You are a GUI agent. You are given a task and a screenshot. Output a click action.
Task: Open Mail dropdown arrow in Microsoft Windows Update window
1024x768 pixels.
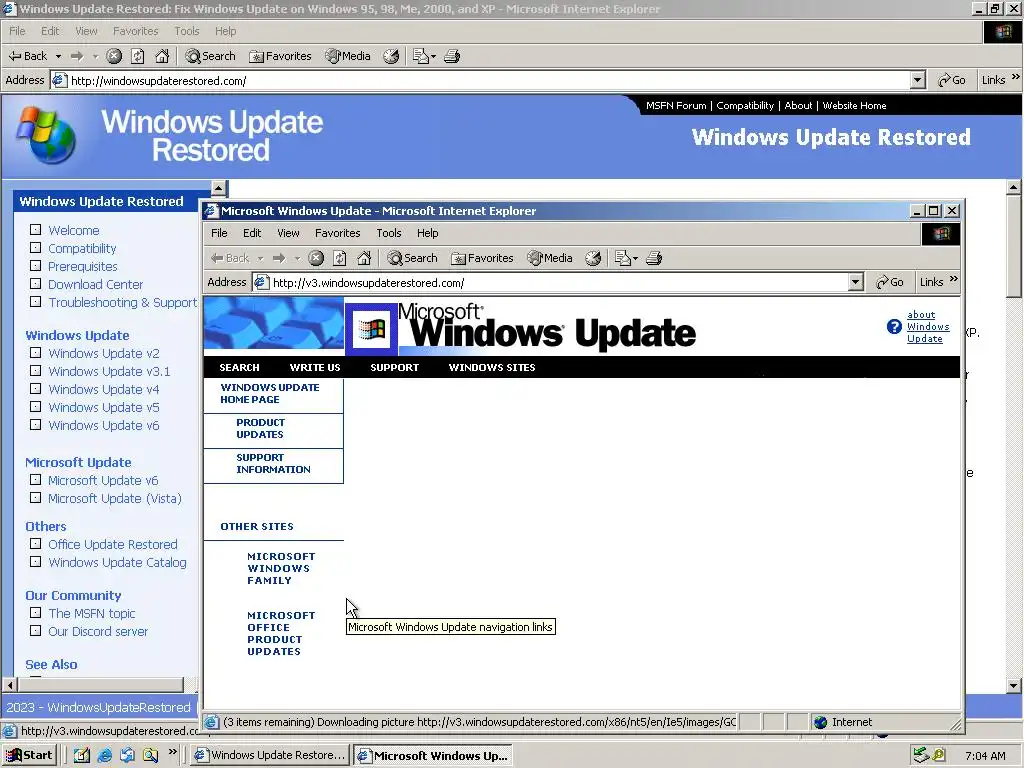(x=635, y=259)
